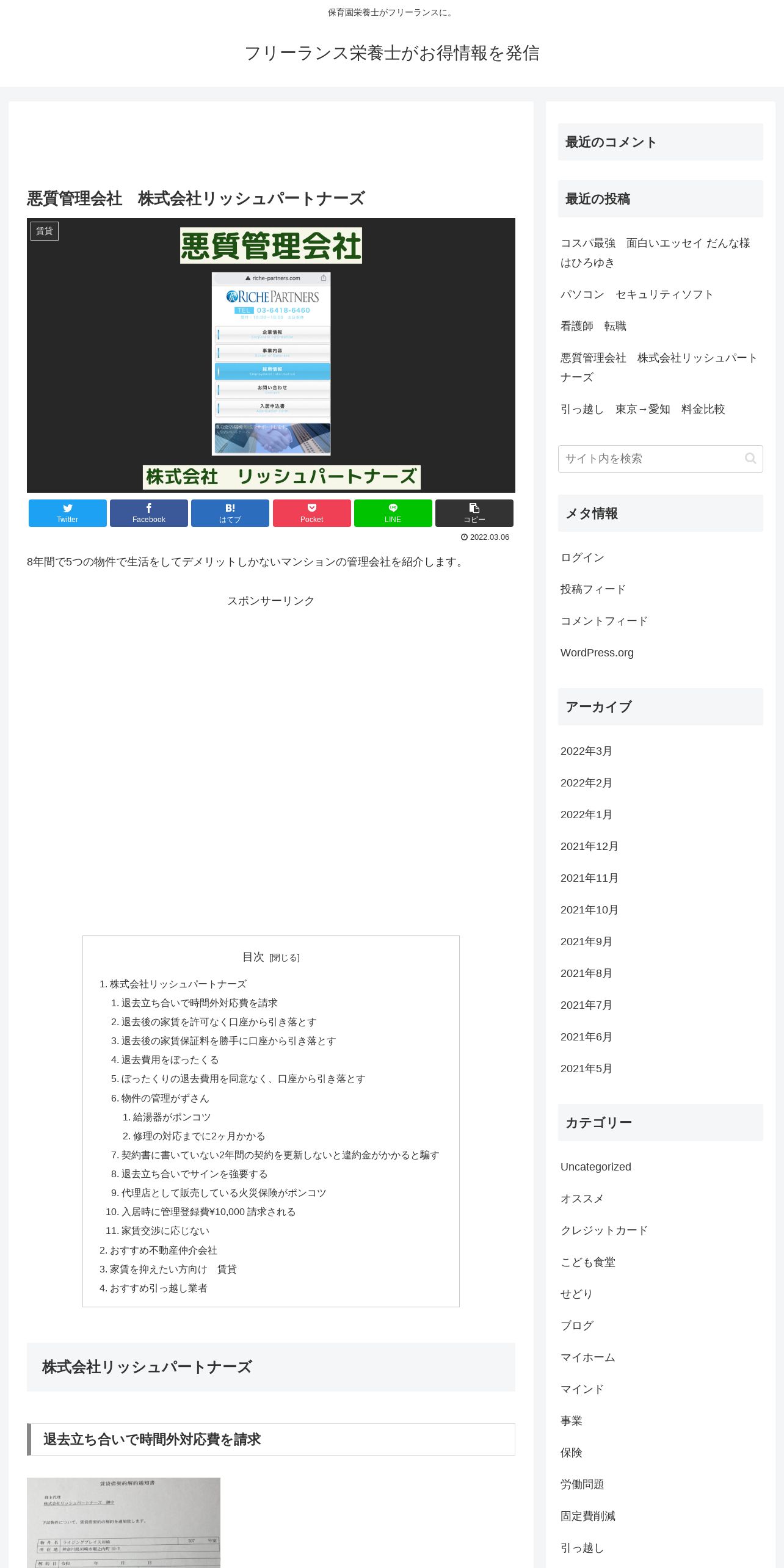Open archive 2022年1月
The width and height of the screenshot is (784, 1568).
(x=586, y=815)
